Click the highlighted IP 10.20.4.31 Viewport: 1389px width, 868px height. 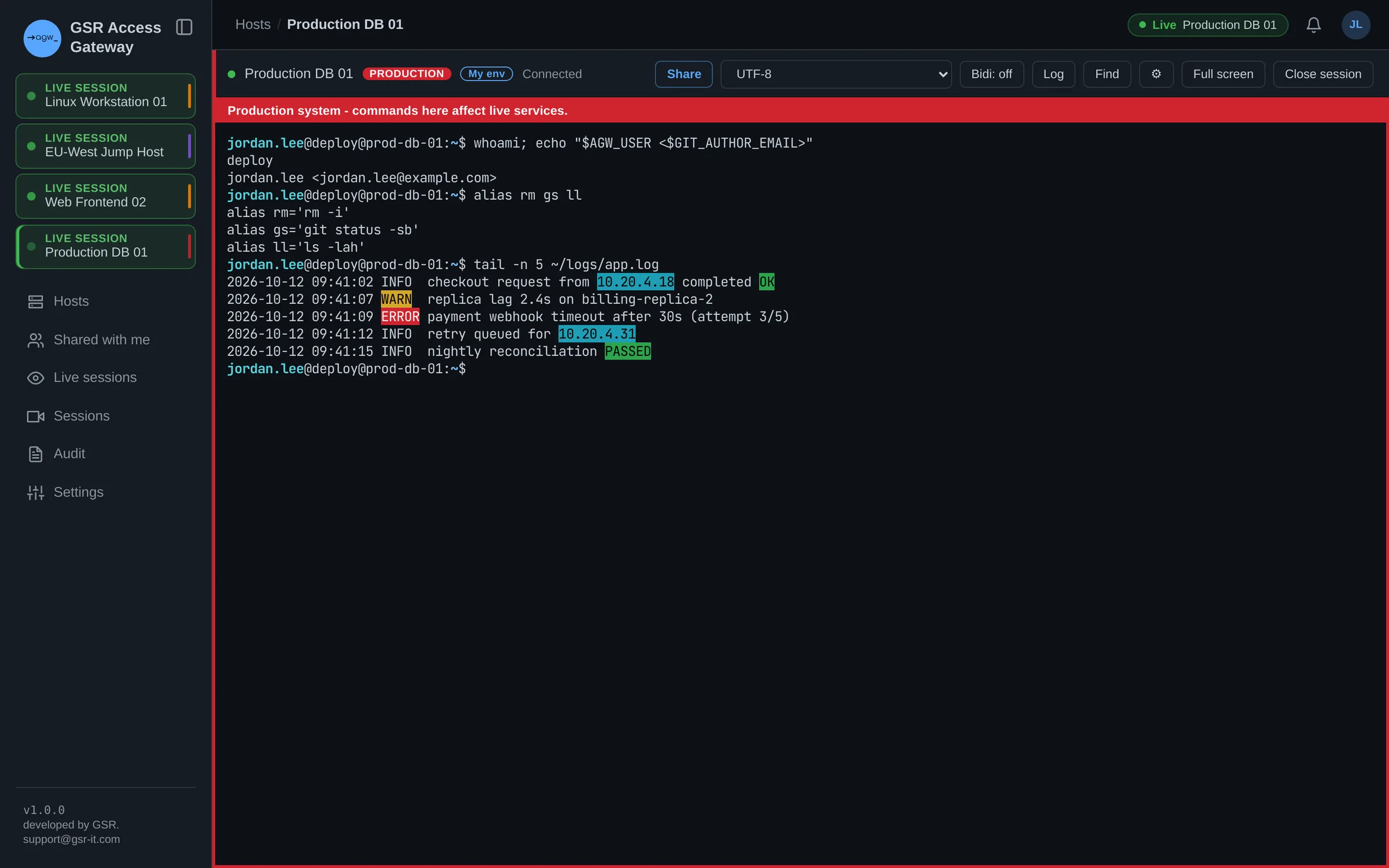(597, 334)
